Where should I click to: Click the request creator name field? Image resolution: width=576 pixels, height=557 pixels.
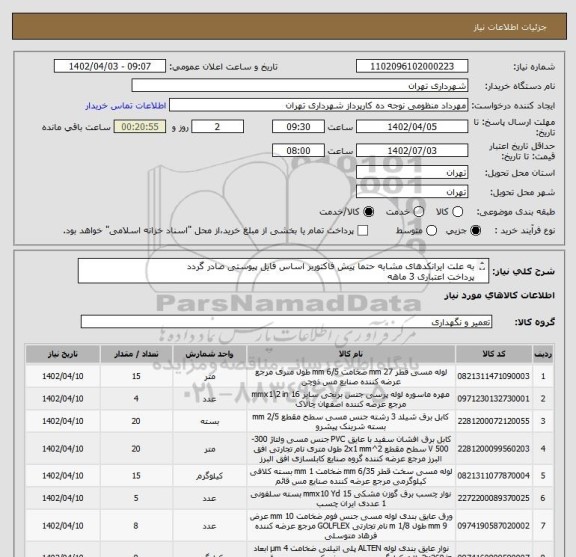coord(318,105)
